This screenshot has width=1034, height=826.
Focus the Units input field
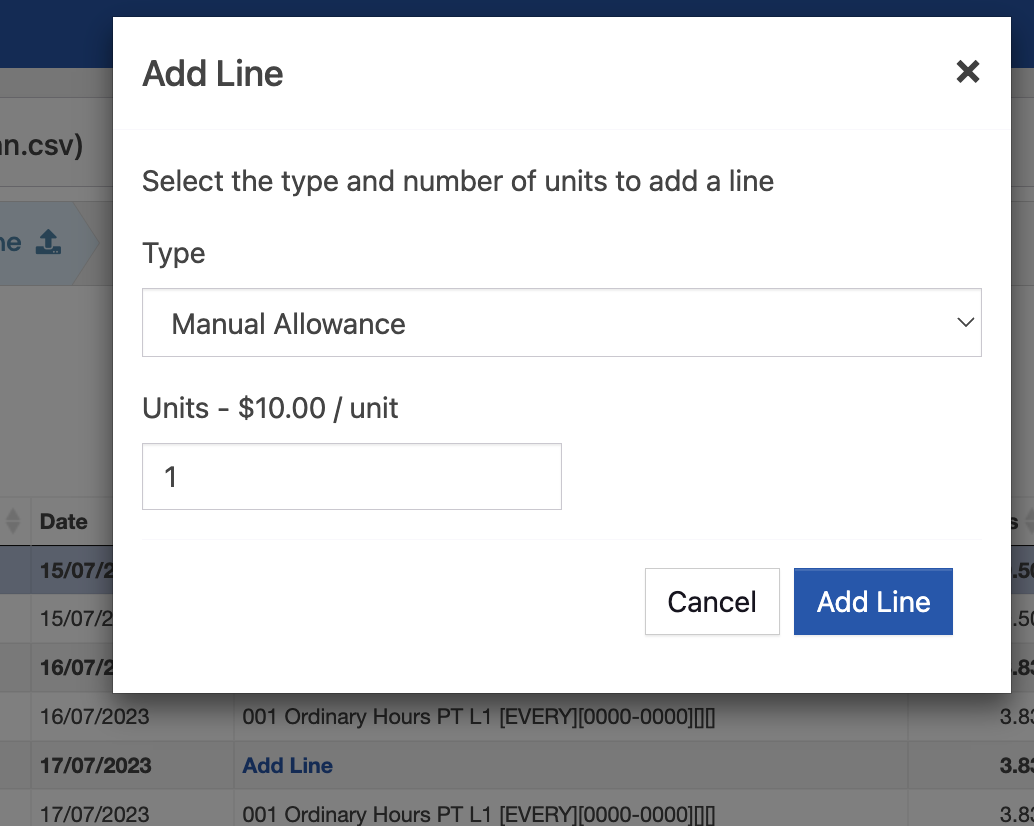coord(352,476)
